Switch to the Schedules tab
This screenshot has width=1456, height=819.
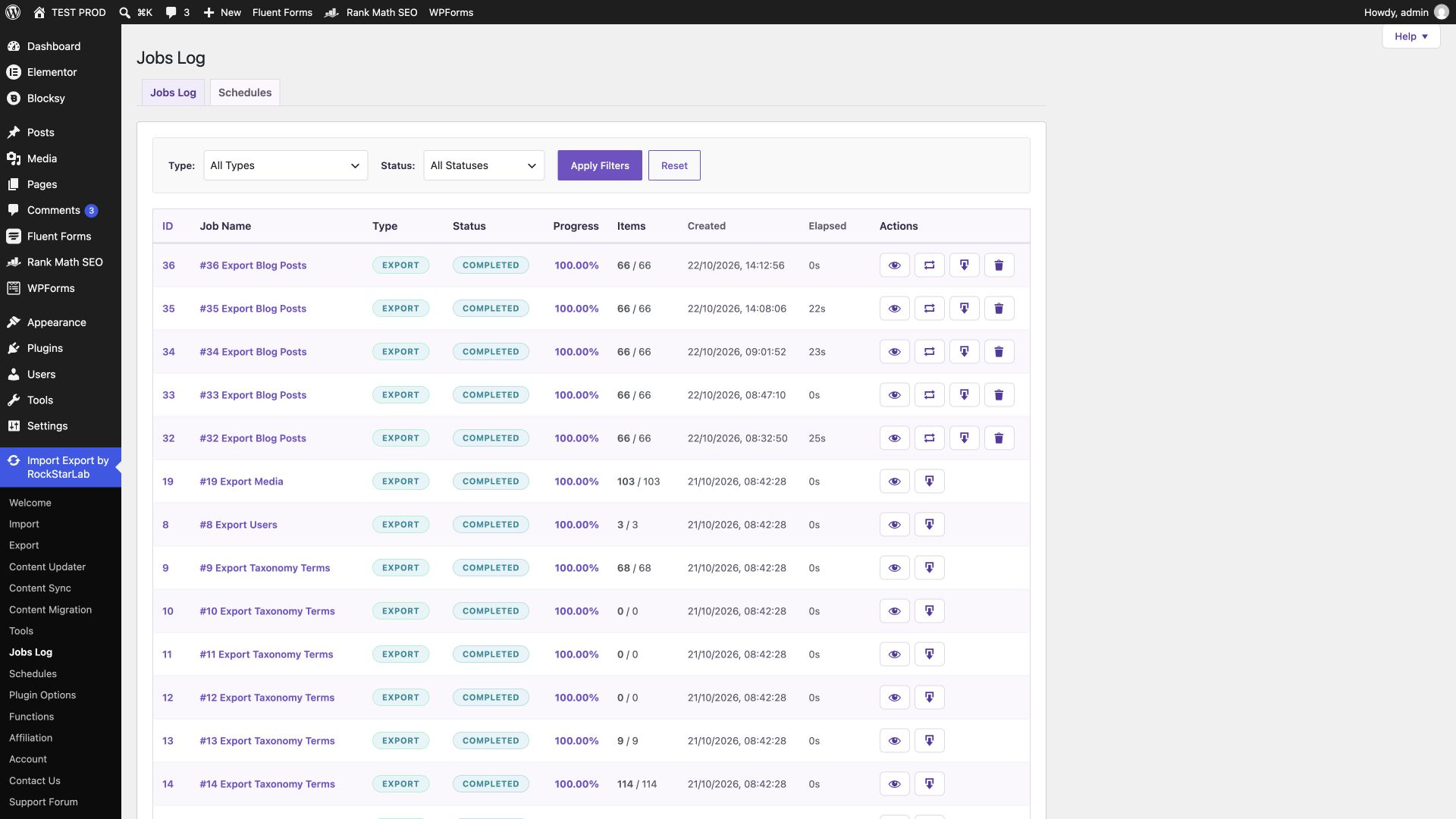pyautogui.click(x=245, y=93)
